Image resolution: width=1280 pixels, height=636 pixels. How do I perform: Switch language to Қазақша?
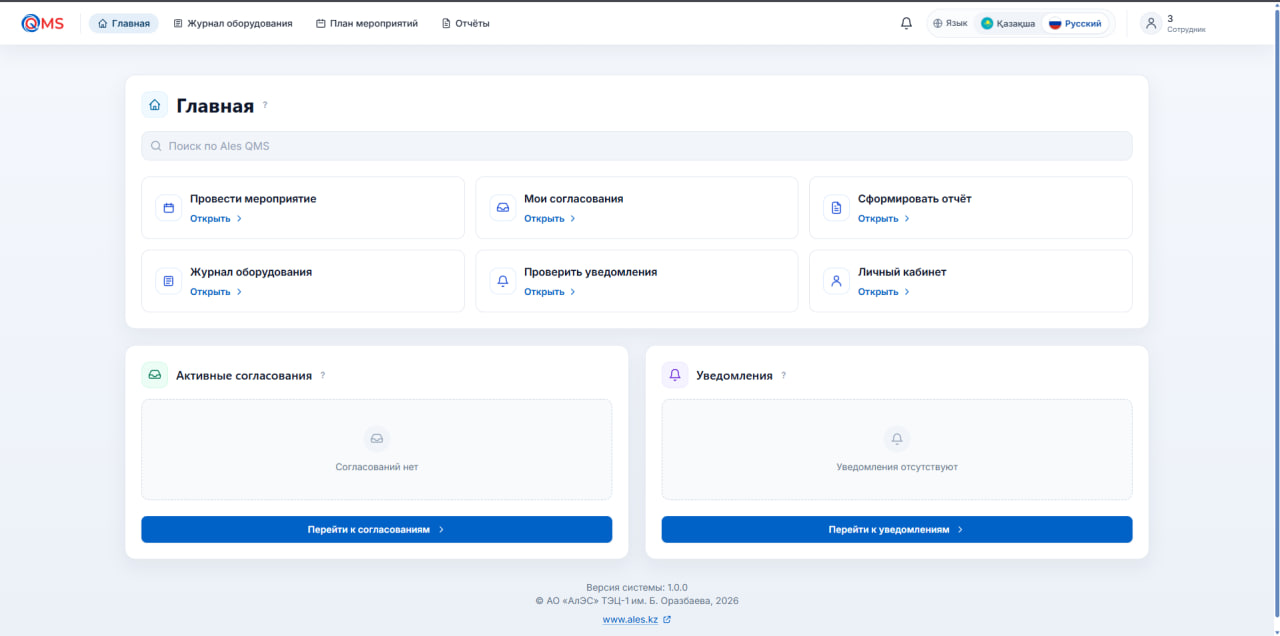(x=1008, y=23)
